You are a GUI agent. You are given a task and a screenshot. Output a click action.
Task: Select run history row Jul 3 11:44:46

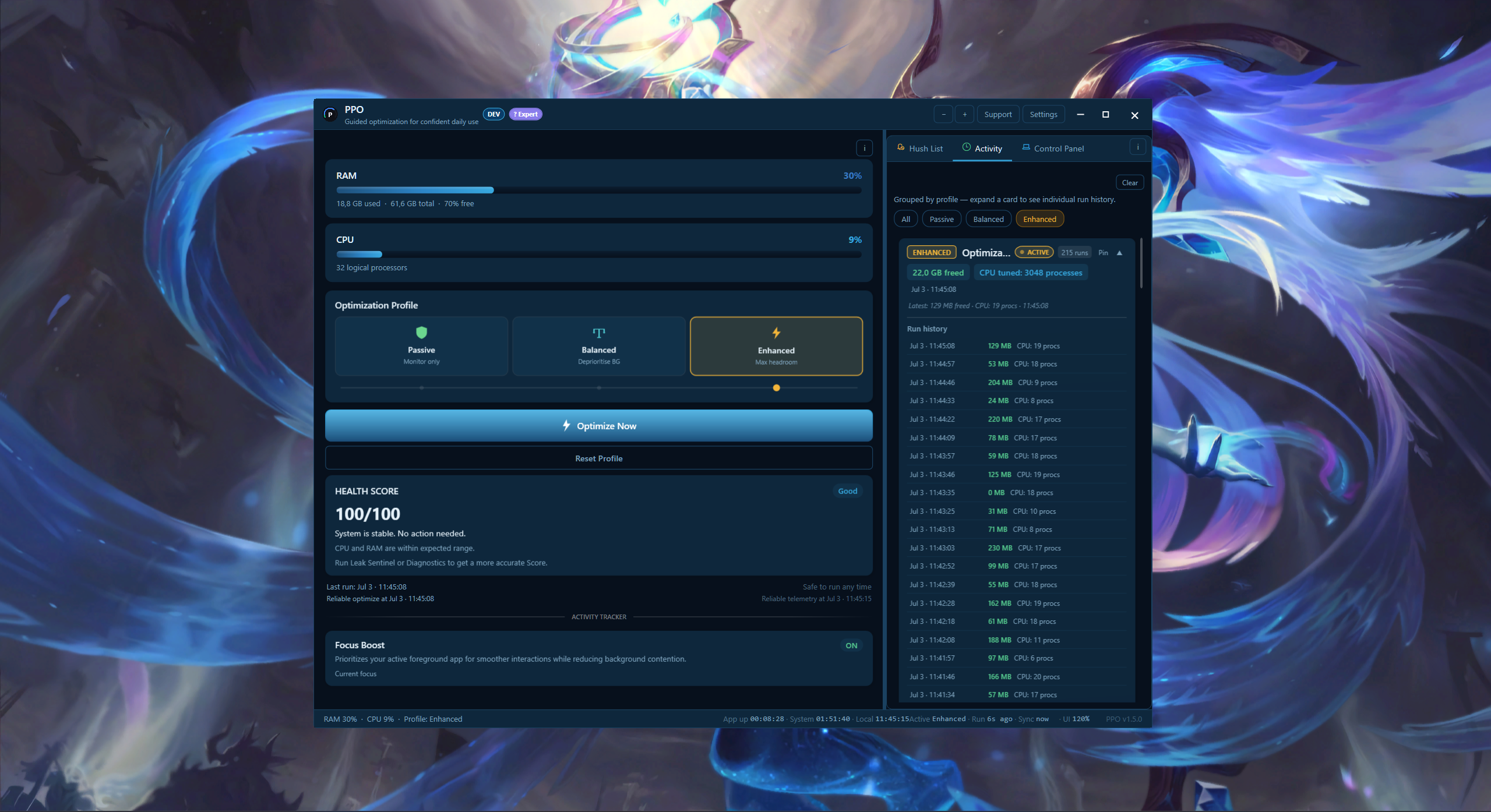coord(1016,383)
